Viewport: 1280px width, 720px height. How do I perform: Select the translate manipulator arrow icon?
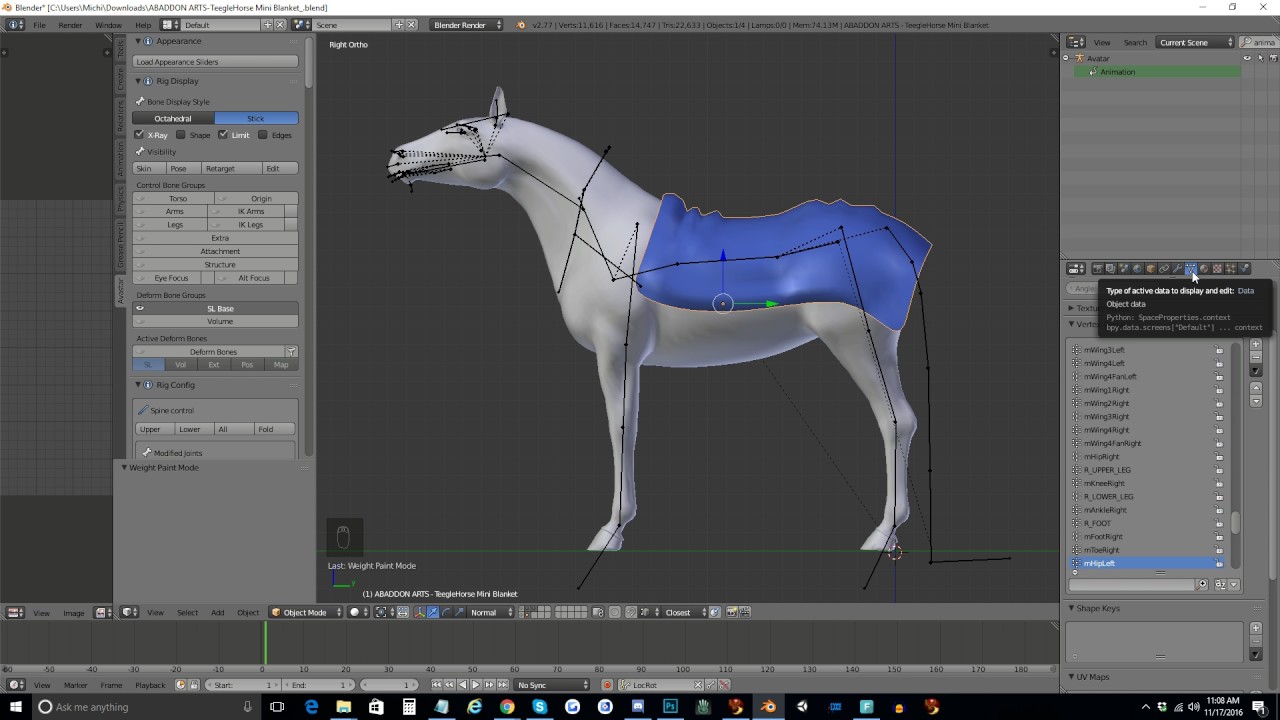tap(433, 612)
